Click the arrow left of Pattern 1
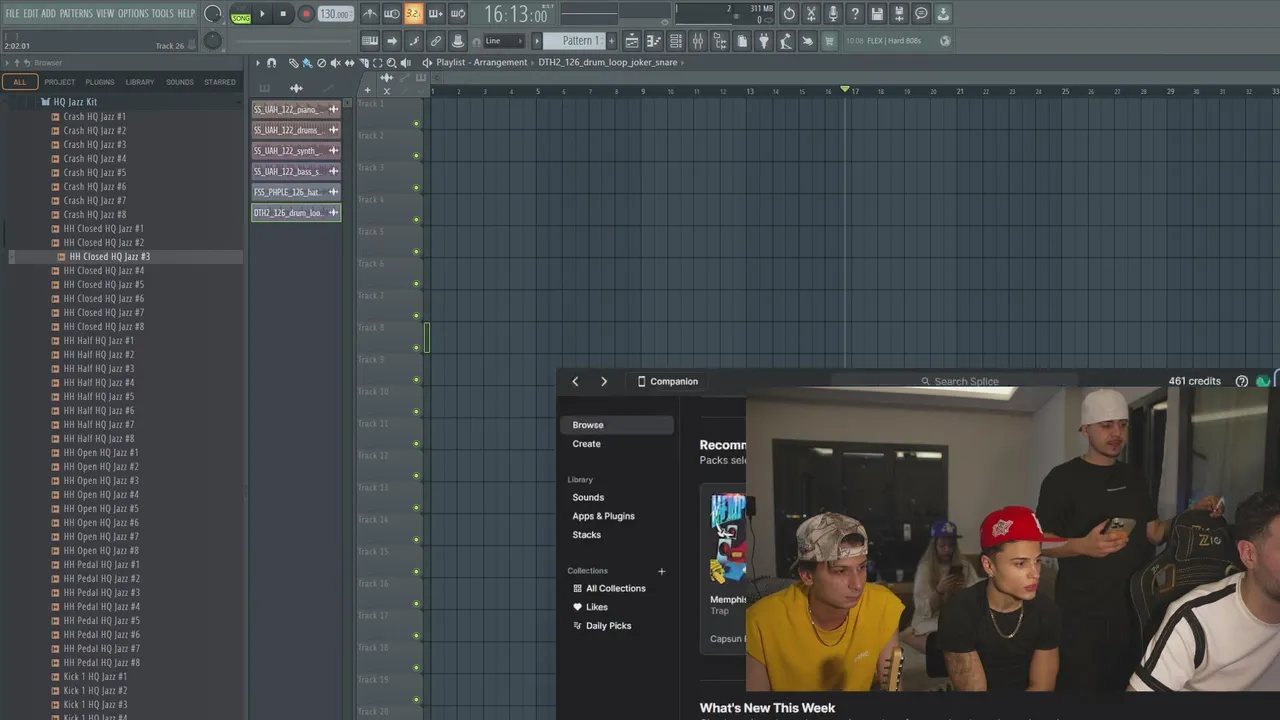Image resolution: width=1280 pixels, height=720 pixels. [x=536, y=41]
